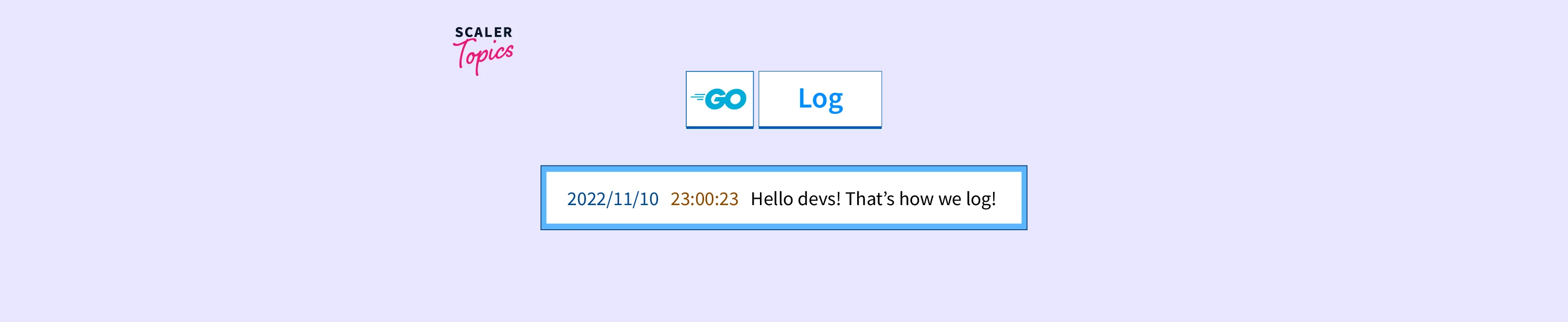Click the date 2022/11/10
The image size is (1568, 322).
tap(613, 199)
